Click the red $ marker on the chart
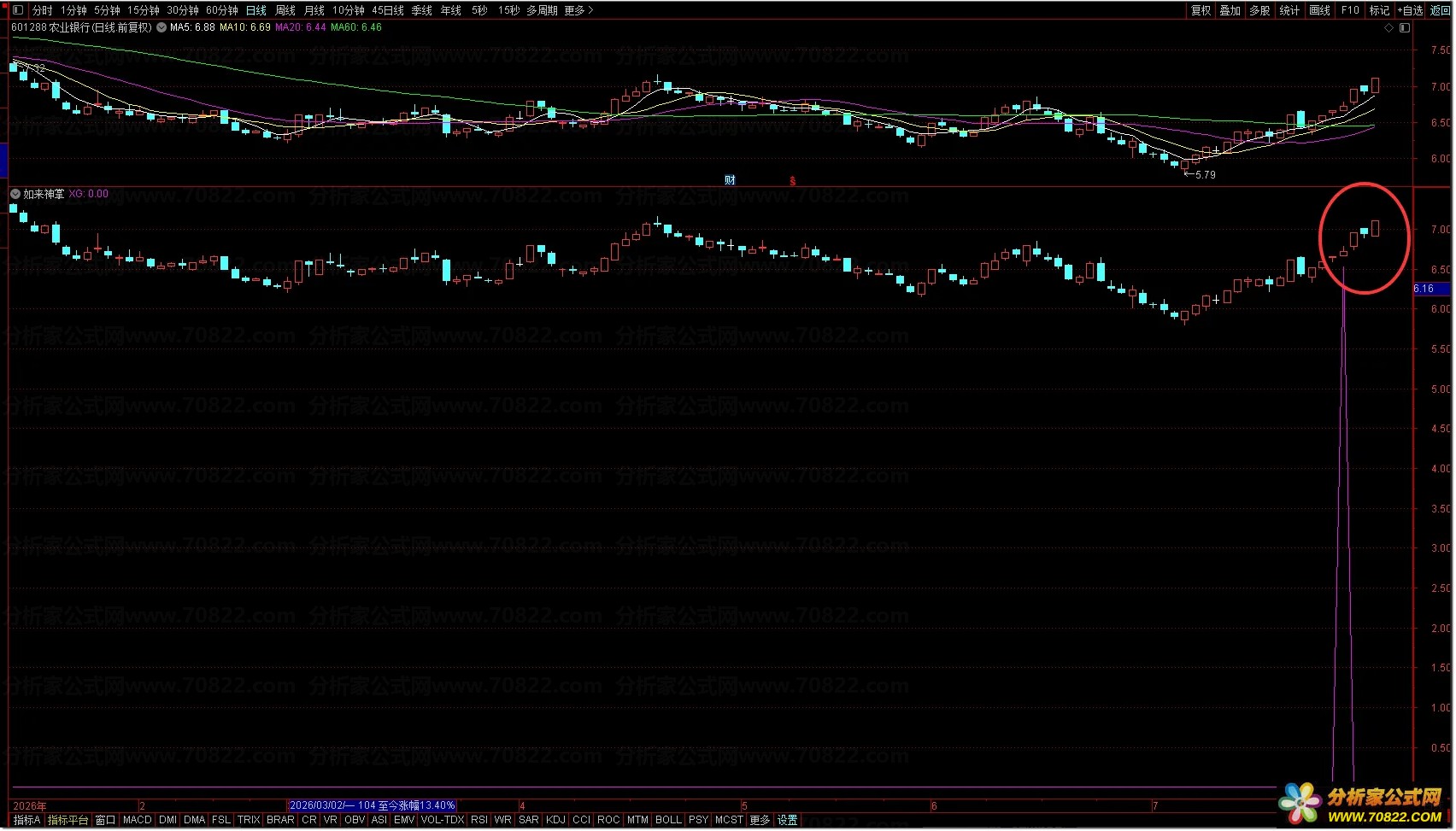The width and height of the screenshot is (1456, 831). click(x=792, y=180)
